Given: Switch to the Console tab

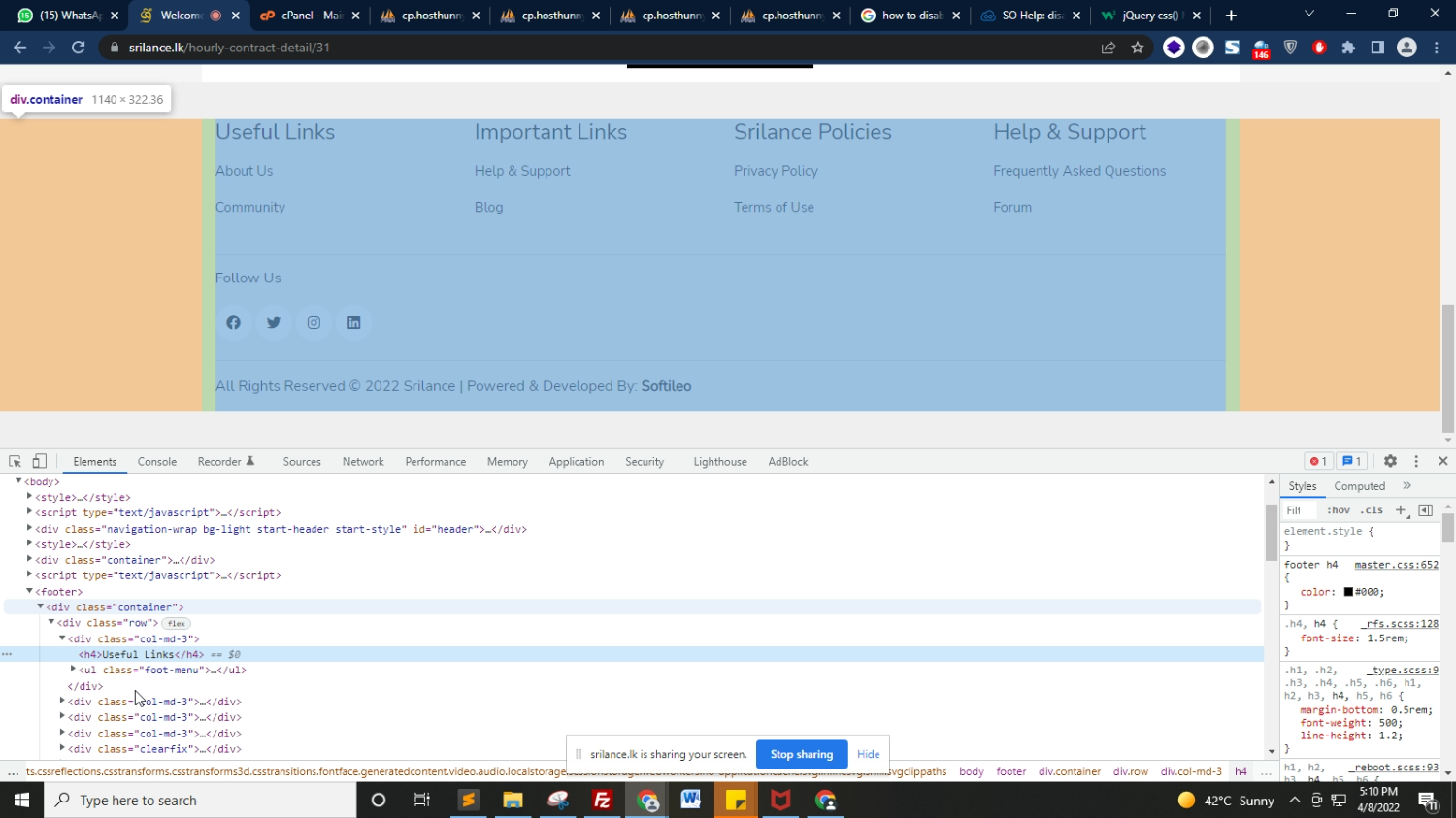Looking at the screenshot, I should pos(156,462).
